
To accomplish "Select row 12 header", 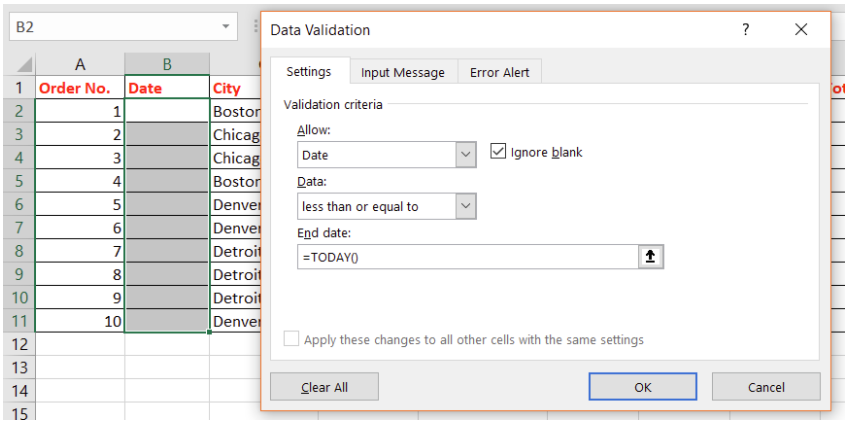I will click(18, 344).
